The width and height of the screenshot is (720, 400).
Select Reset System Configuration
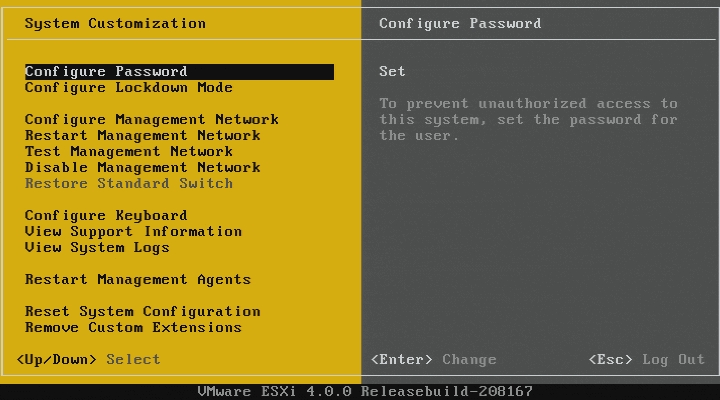(142, 312)
